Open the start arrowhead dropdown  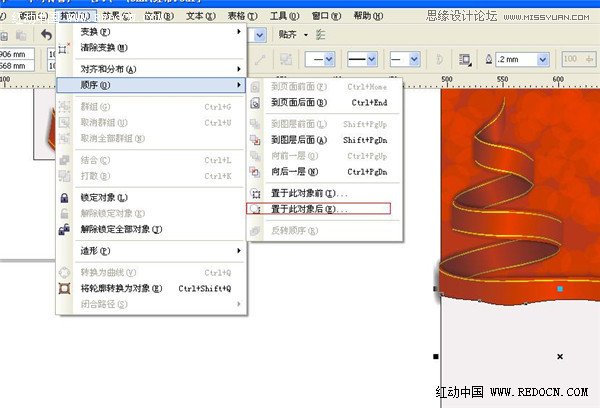(x=329, y=59)
